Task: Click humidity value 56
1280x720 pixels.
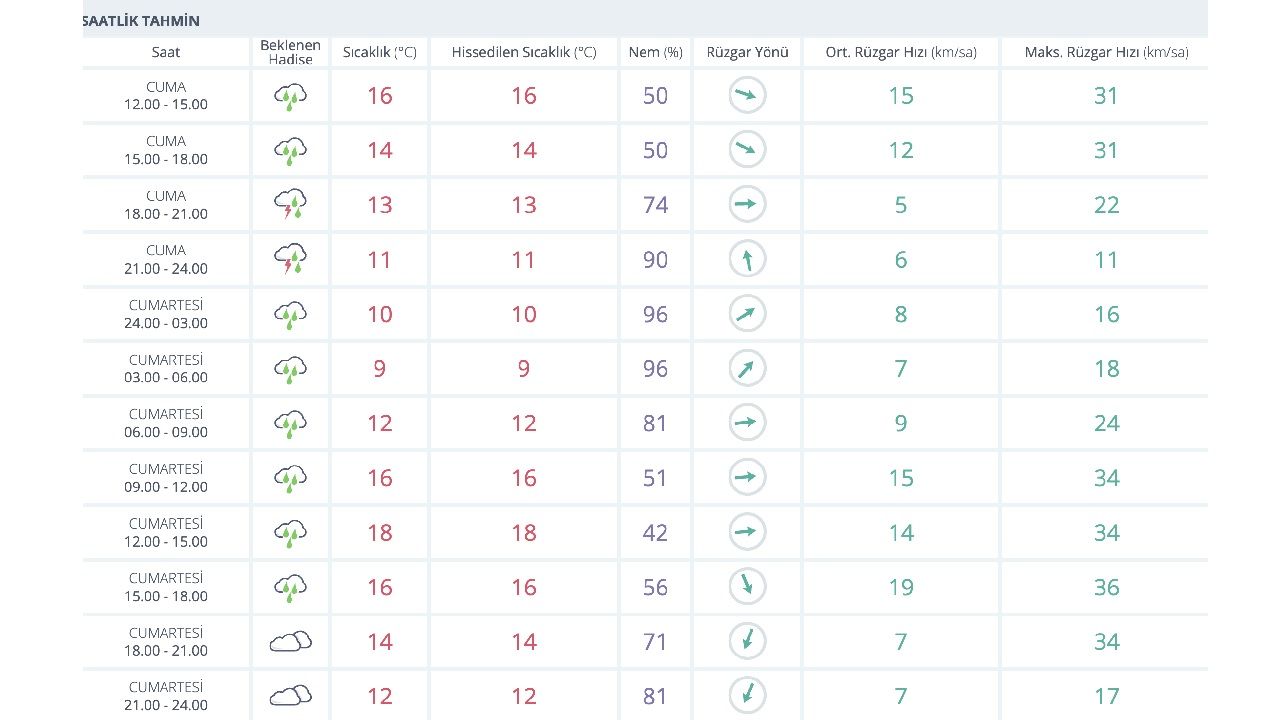Action: 655,587
